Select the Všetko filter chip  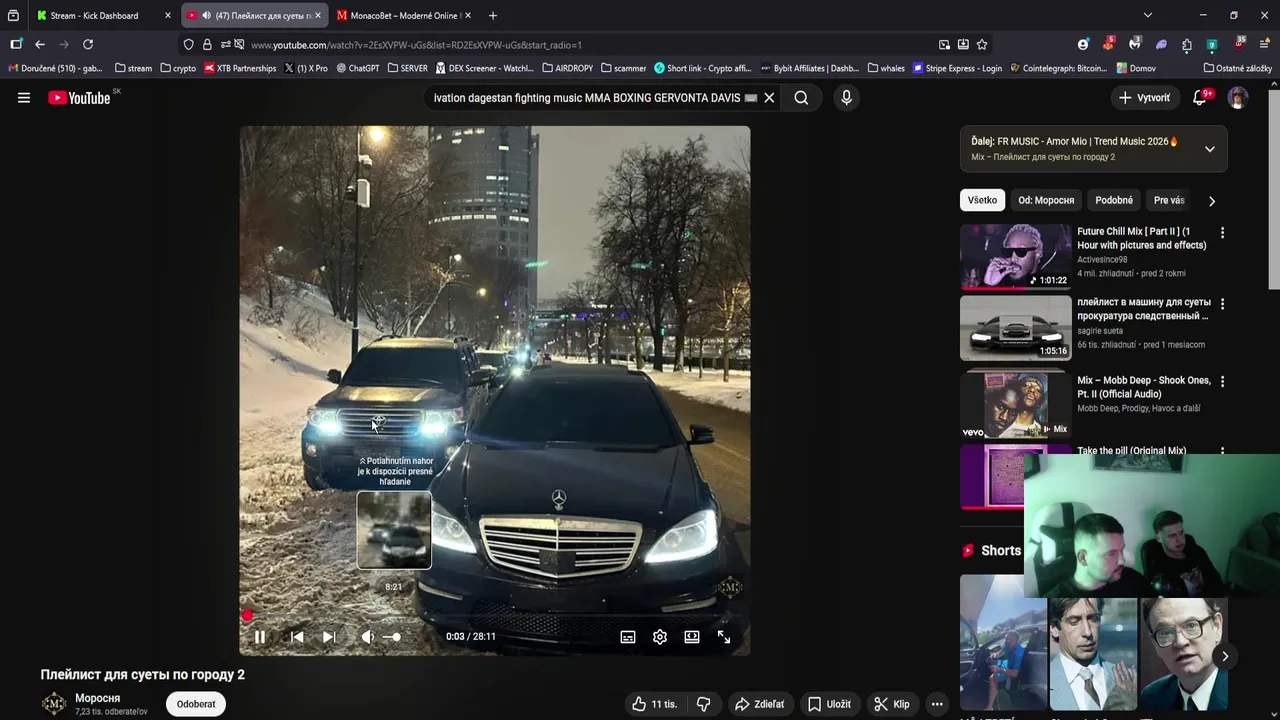[x=982, y=200]
